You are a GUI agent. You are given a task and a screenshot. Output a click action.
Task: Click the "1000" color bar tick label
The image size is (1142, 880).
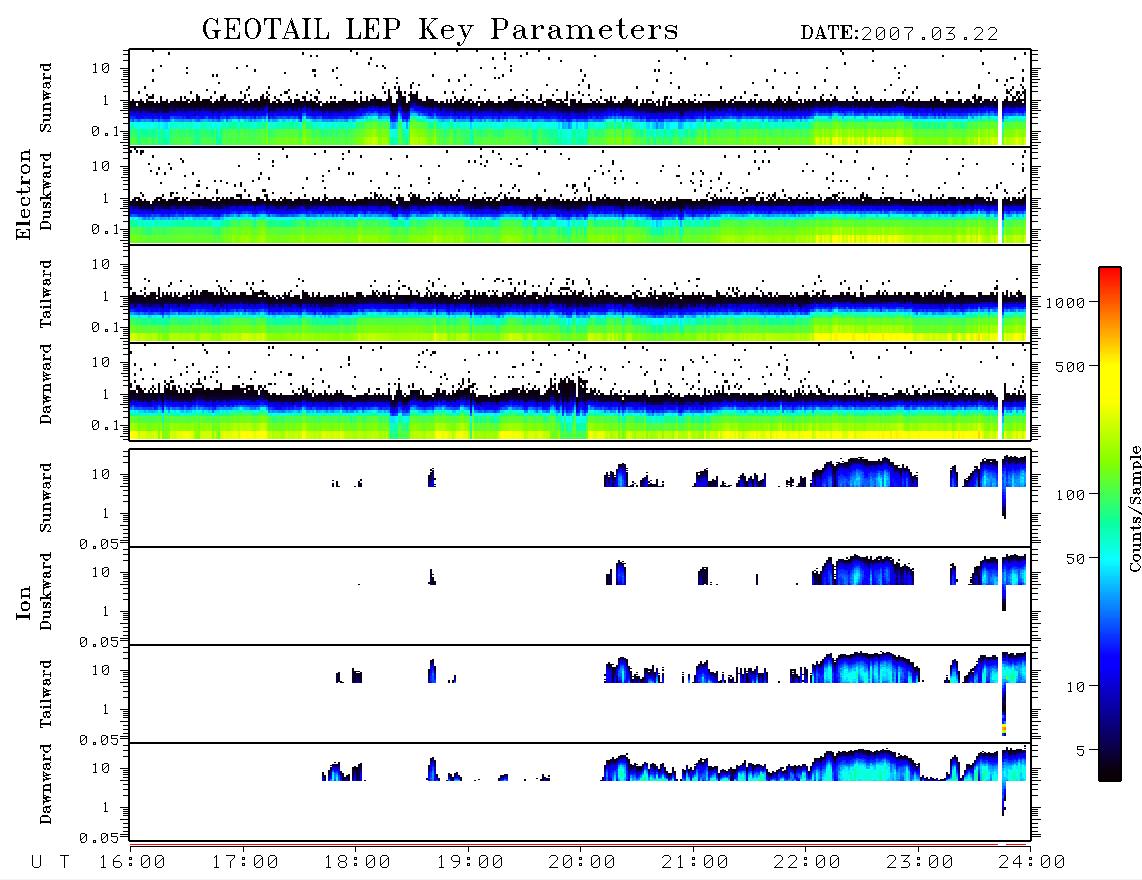pyautogui.click(x=1066, y=302)
